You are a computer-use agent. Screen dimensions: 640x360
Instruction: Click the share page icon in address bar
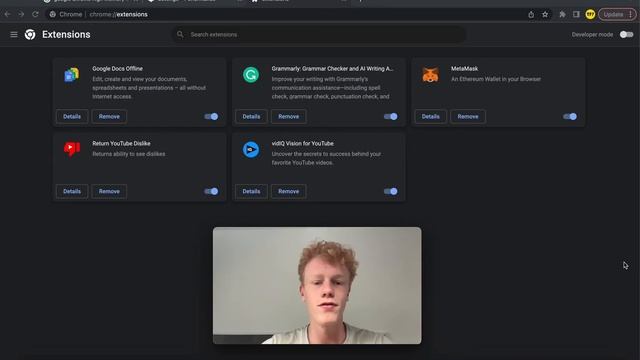coord(531,15)
